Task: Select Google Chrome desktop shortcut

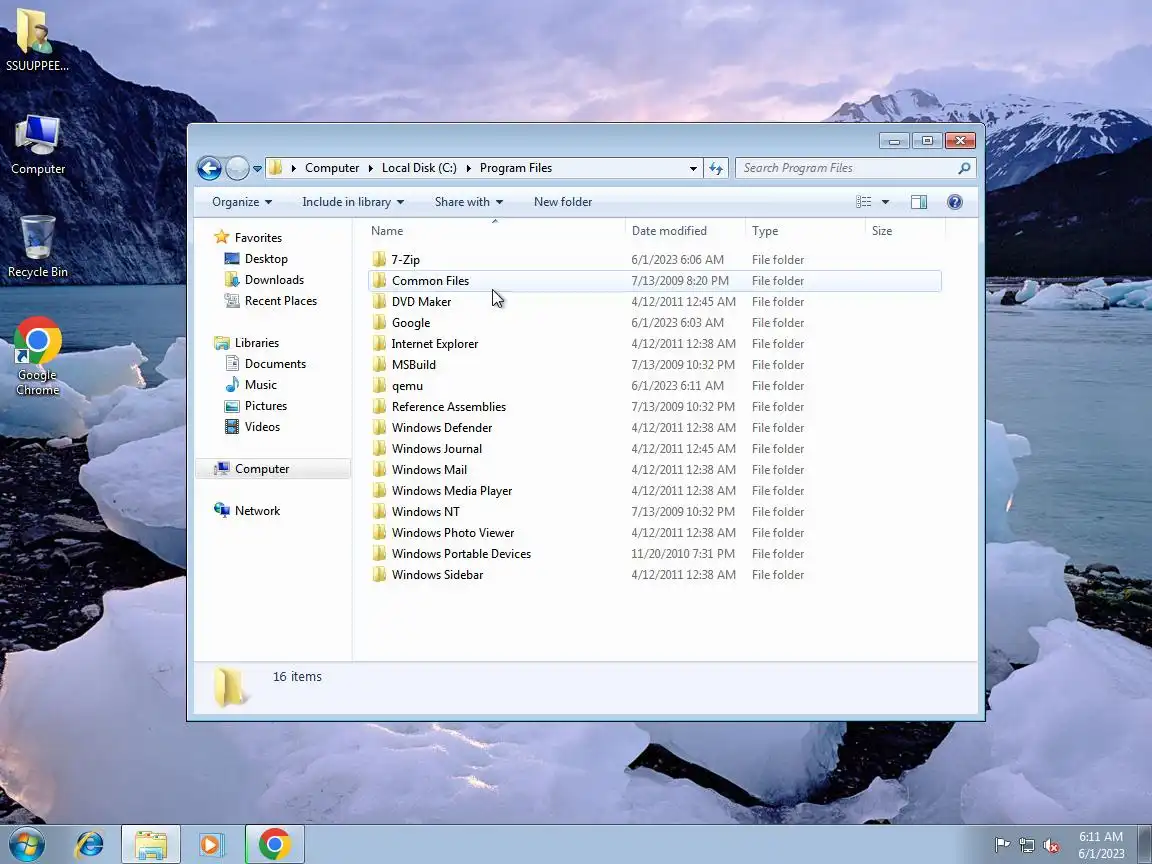Action: coord(37,357)
